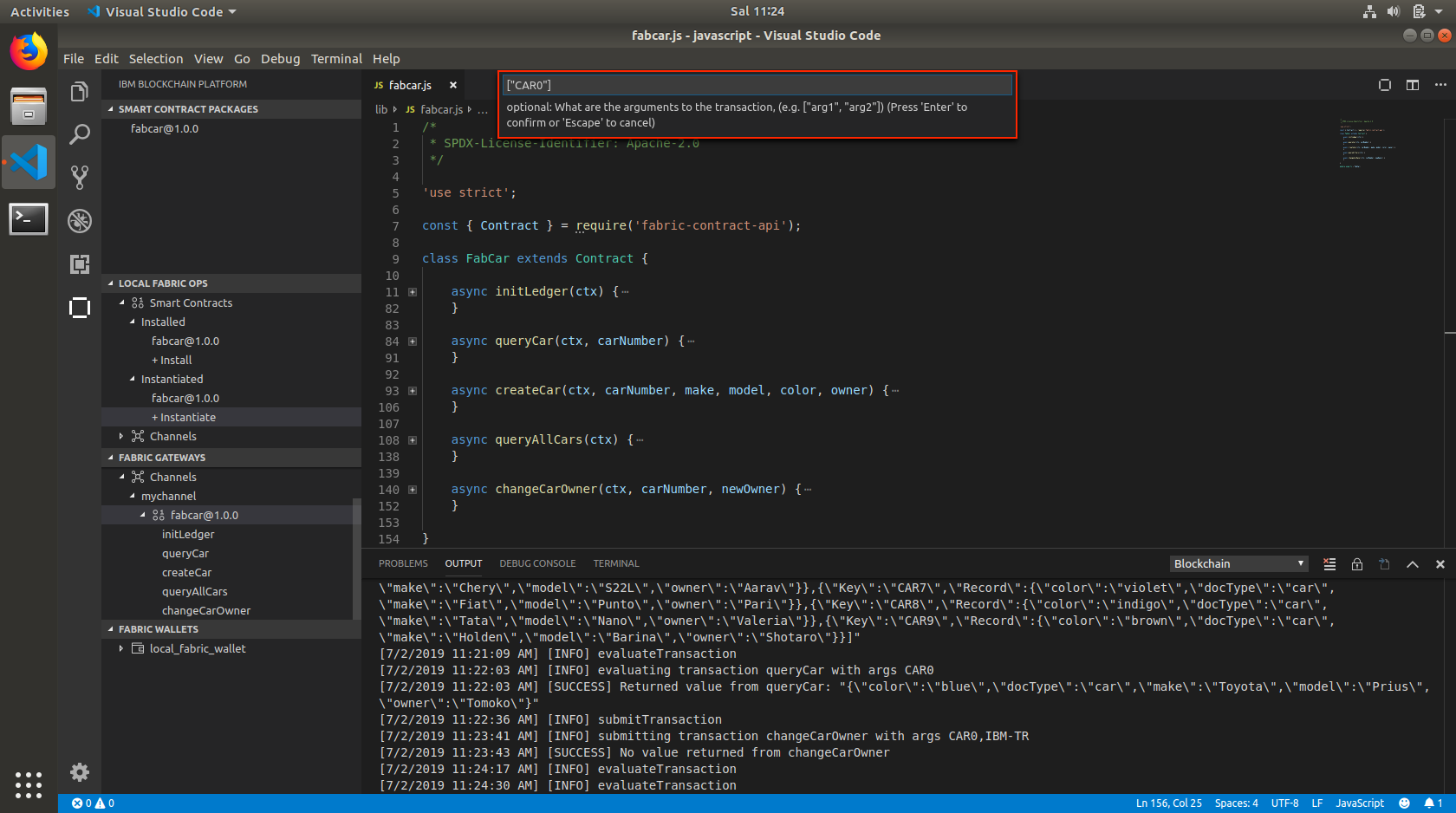Switch to Problems panel tab
This screenshot has height=813, width=1456.
(403, 564)
